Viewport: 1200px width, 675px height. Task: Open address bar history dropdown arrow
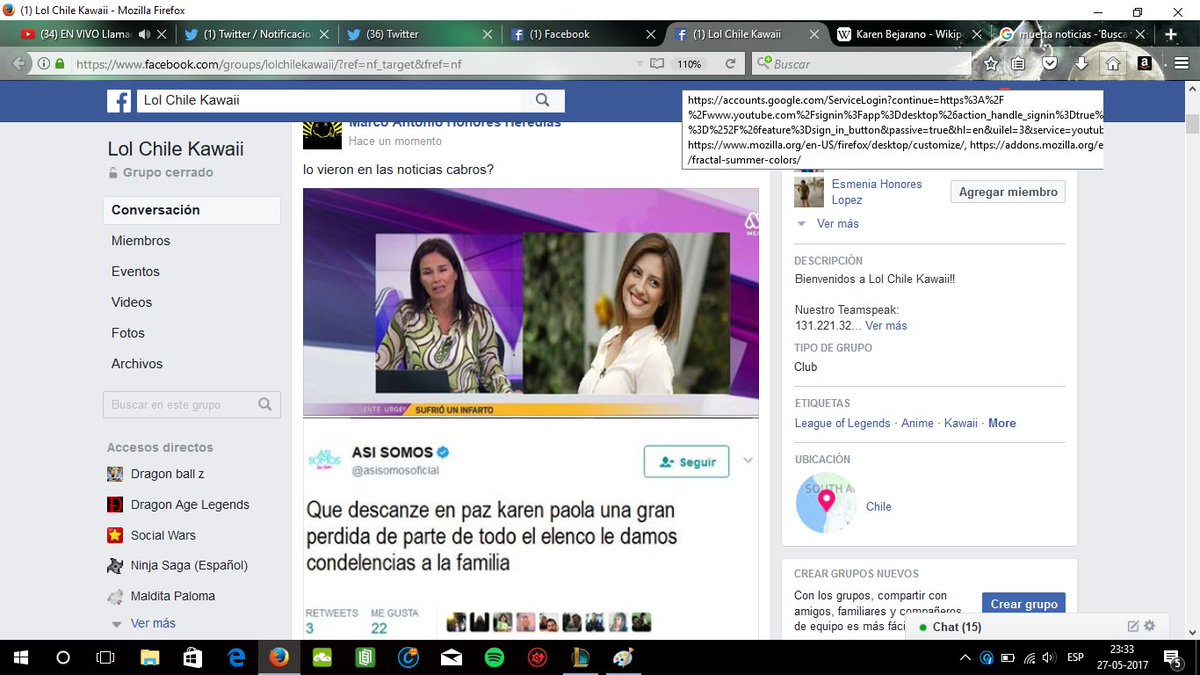click(639, 64)
